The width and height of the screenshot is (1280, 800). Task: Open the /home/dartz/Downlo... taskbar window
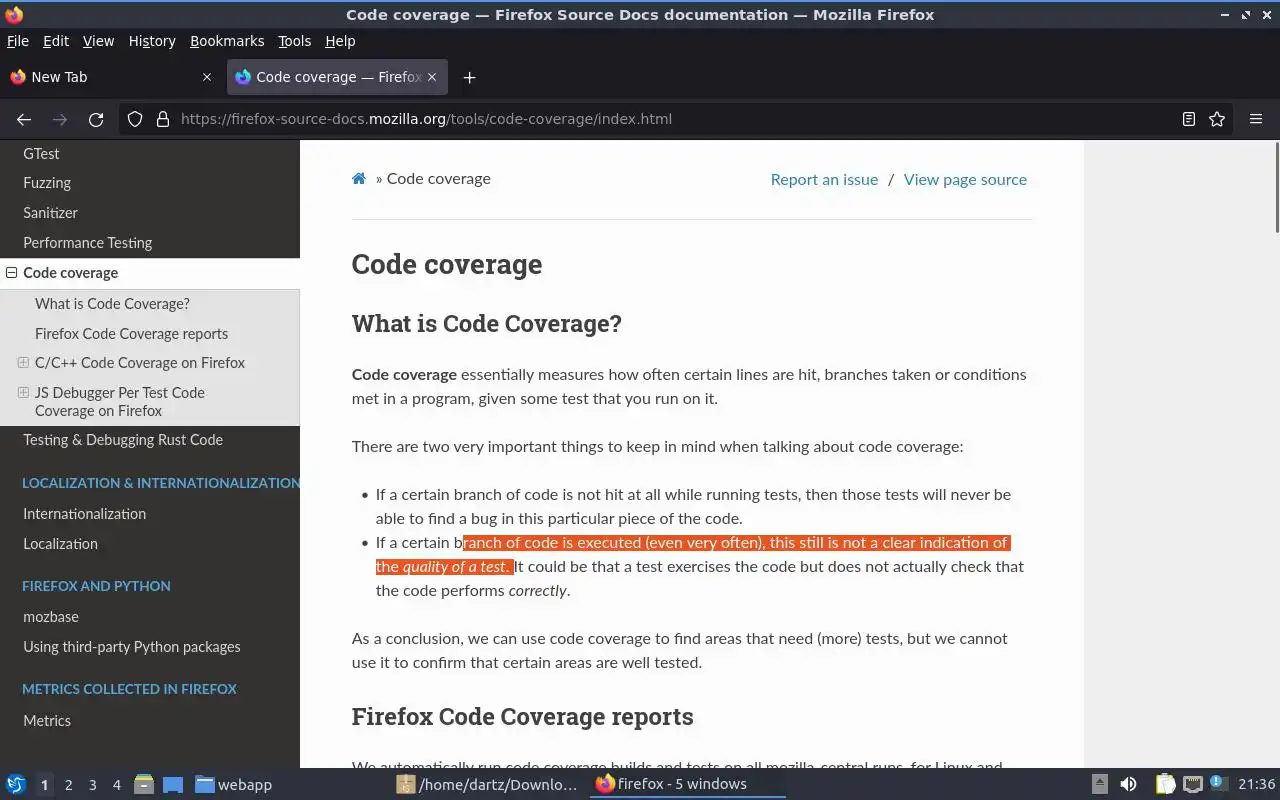pyautogui.click(x=488, y=785)
